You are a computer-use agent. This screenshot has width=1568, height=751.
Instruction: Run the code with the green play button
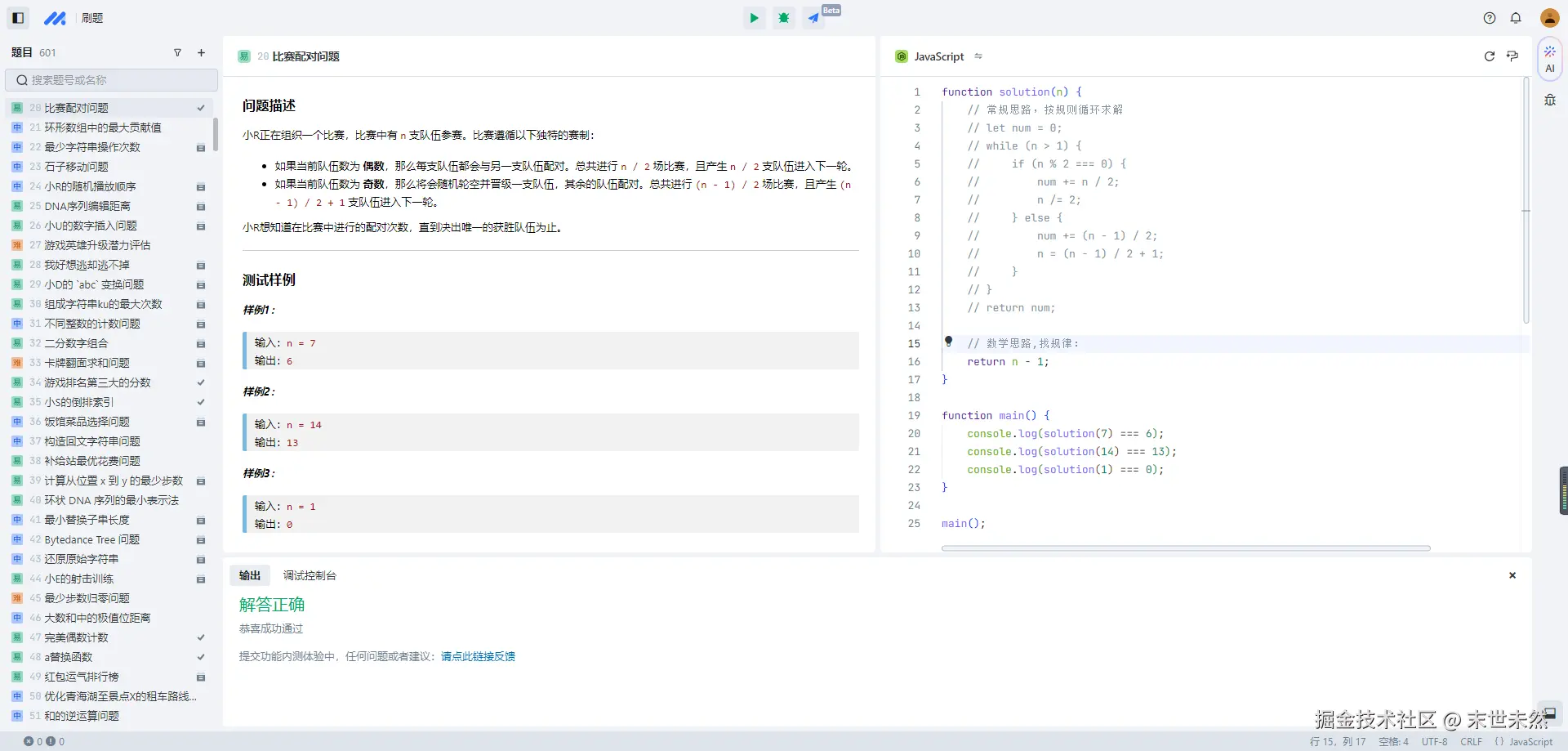coord(754,18)
